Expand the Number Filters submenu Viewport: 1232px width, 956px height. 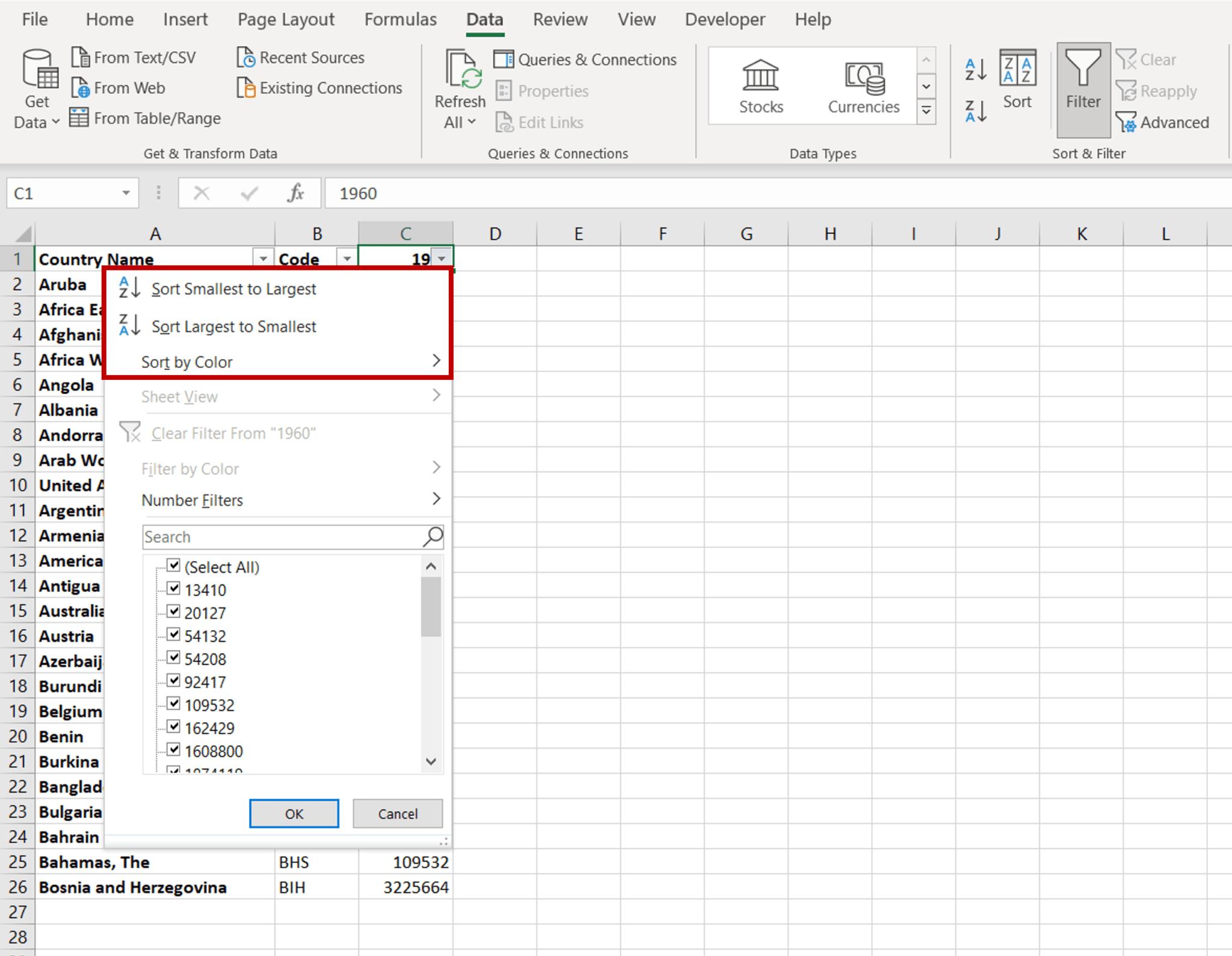click(x=192, y=500)
